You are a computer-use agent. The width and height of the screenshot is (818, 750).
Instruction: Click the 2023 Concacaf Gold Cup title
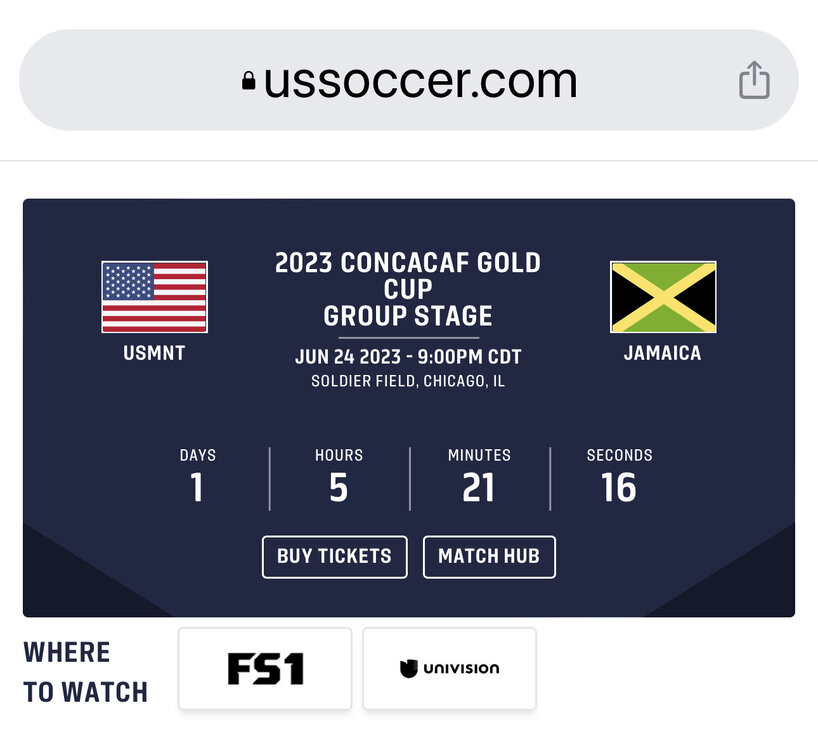[408, 276]
